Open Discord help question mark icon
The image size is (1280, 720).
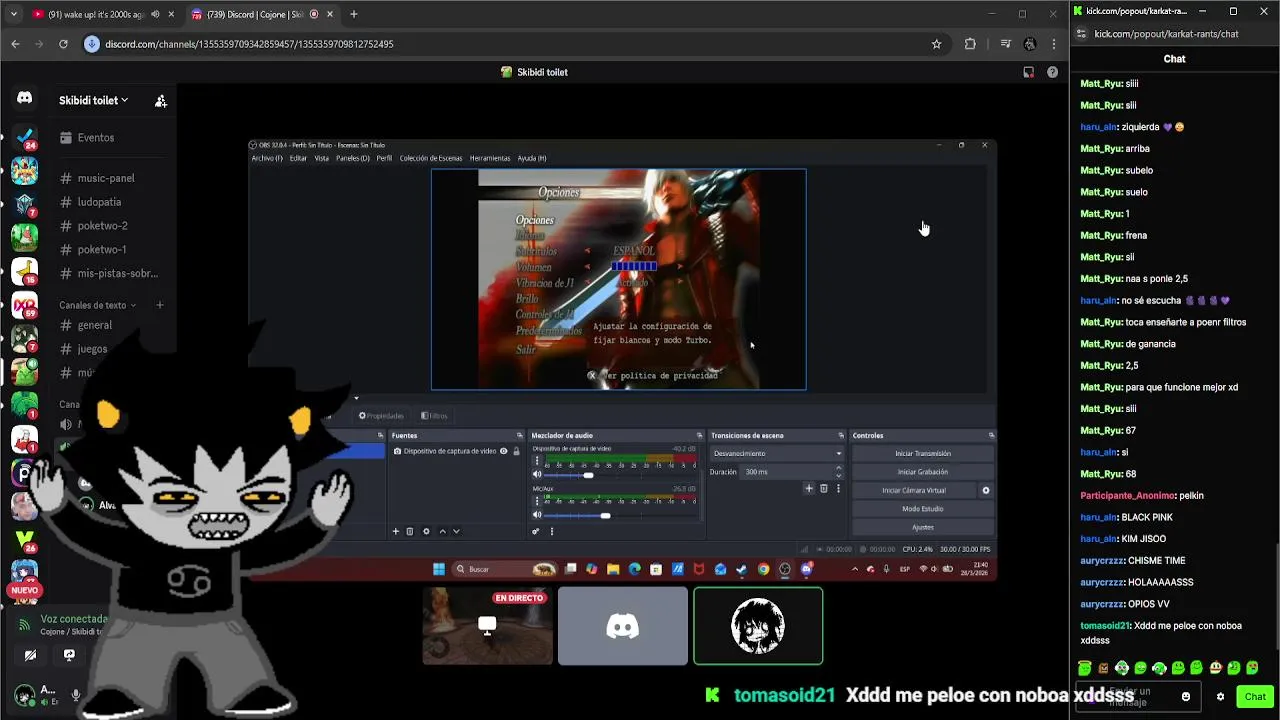click(1052, 72)
